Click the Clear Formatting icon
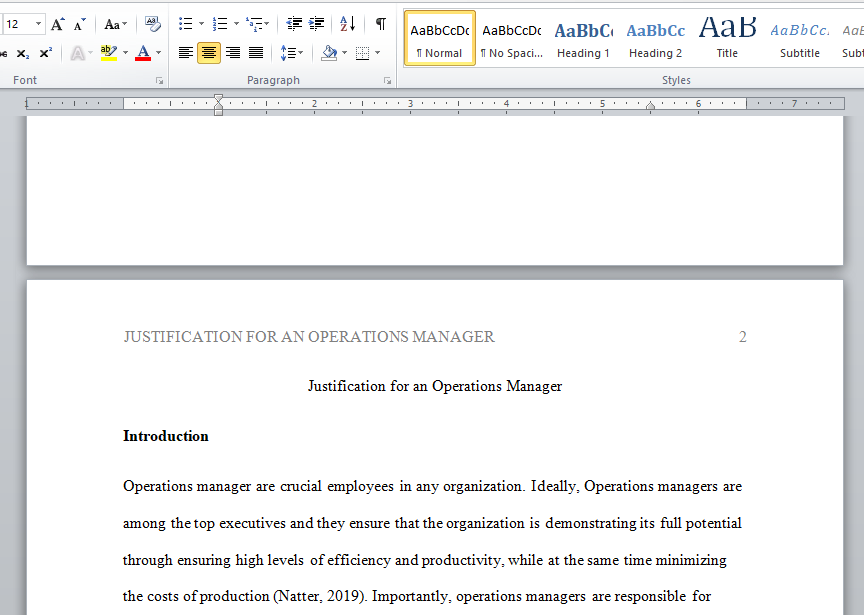 (153, 24)
